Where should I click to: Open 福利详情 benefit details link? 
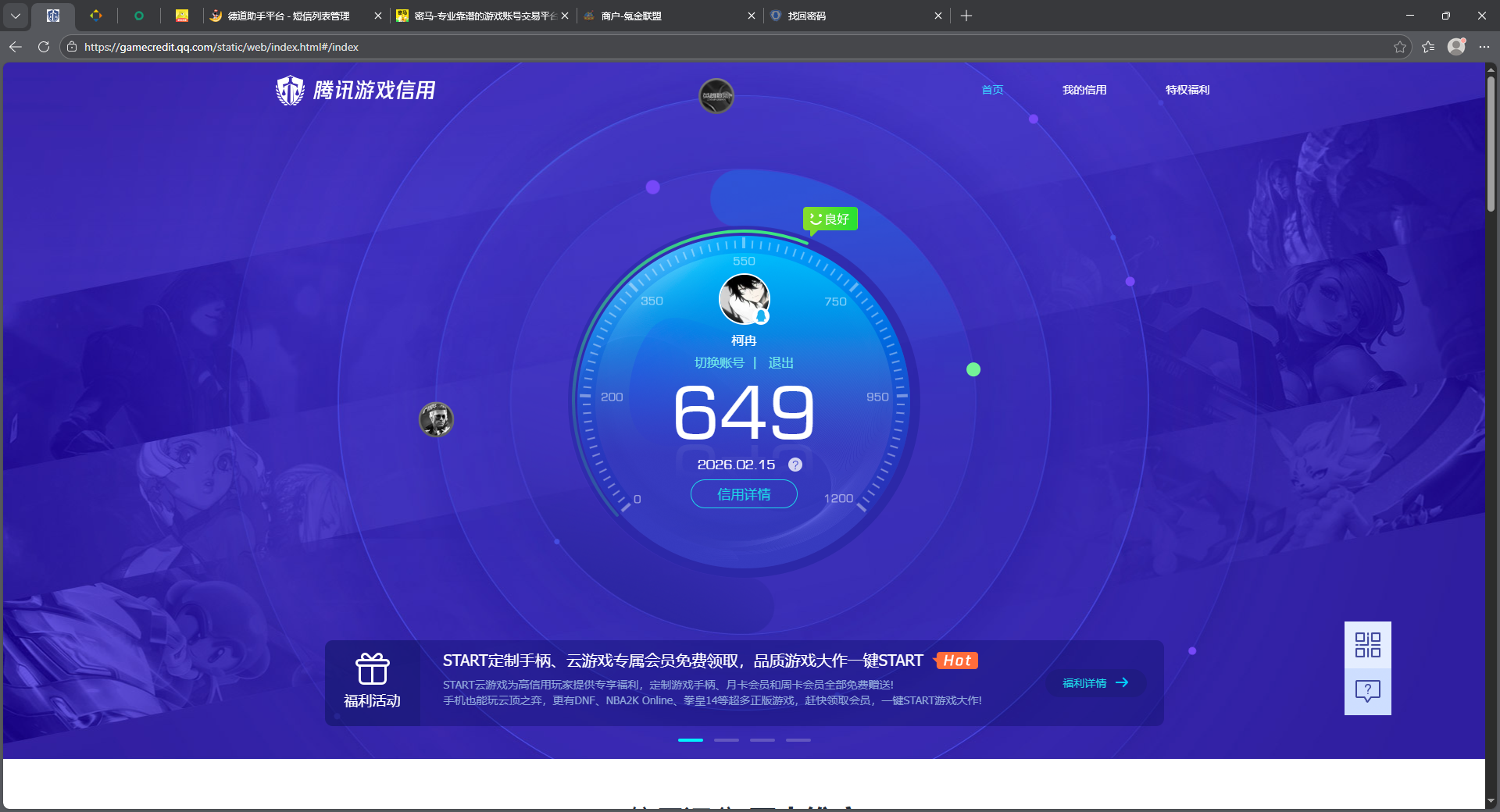[x=1095, y=683]
